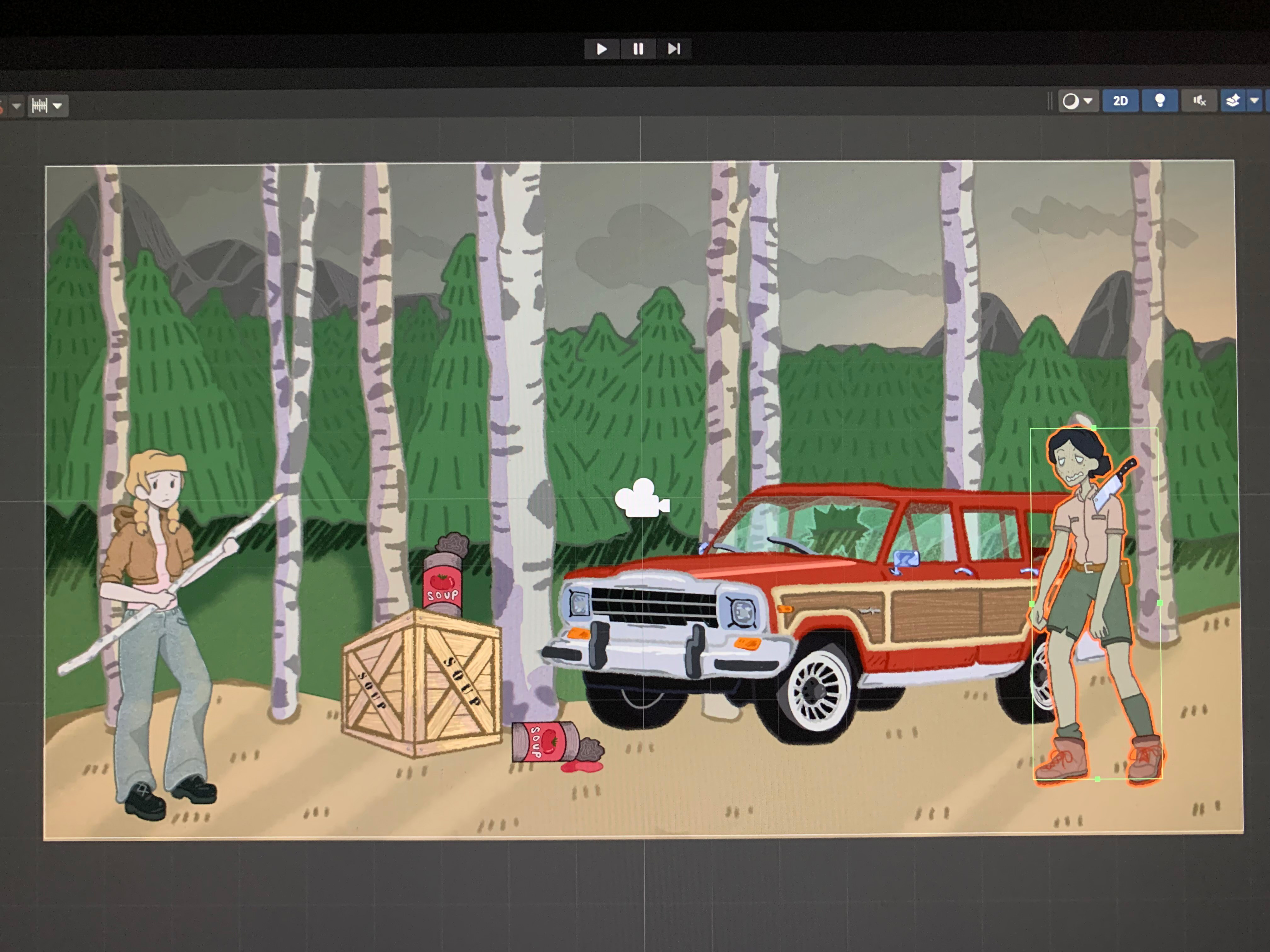The image size is (1270, 952).
Task: Click the Step frame button
Action: [673, 49]
